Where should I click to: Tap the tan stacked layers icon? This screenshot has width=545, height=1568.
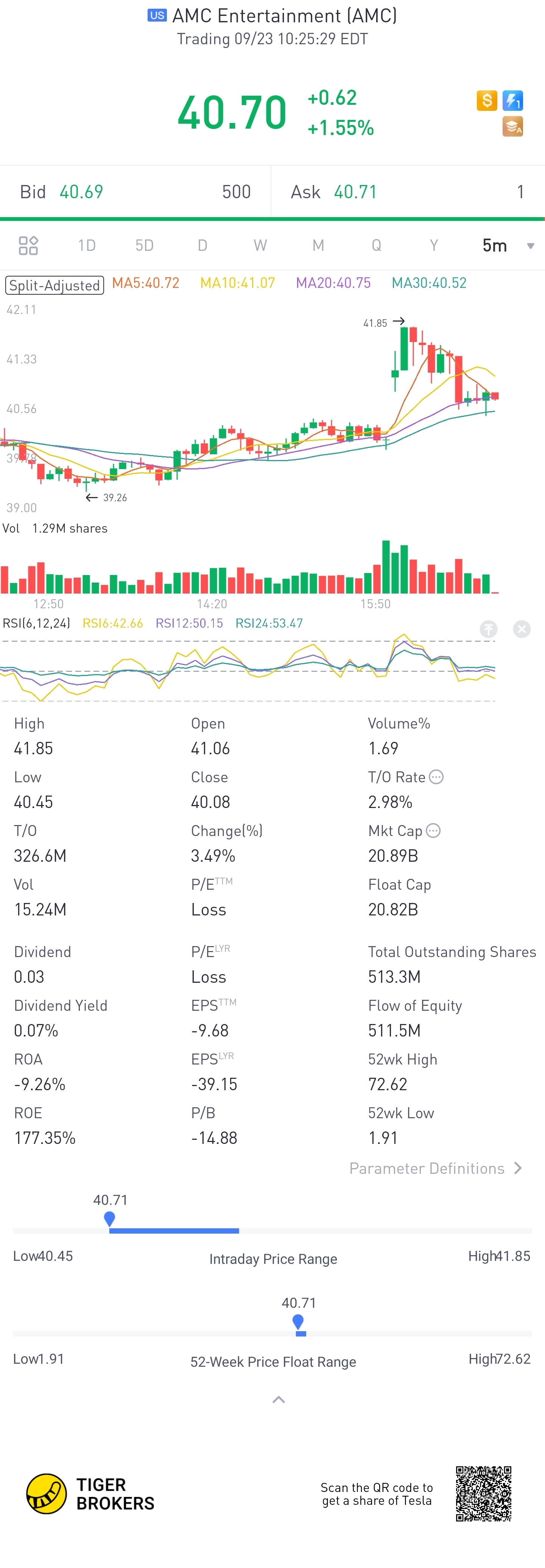[x=513, y=127]
